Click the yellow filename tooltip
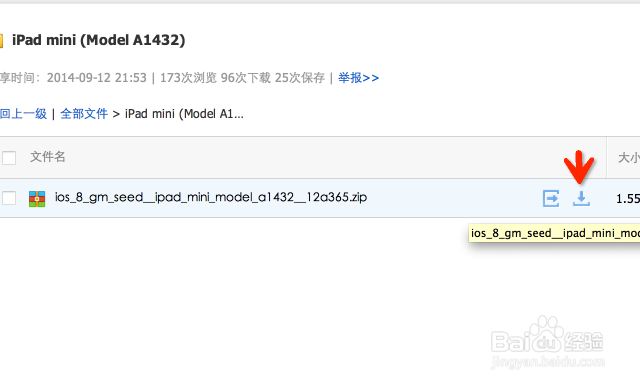This screenshot has height=384, width=640. tap(554, 233)
